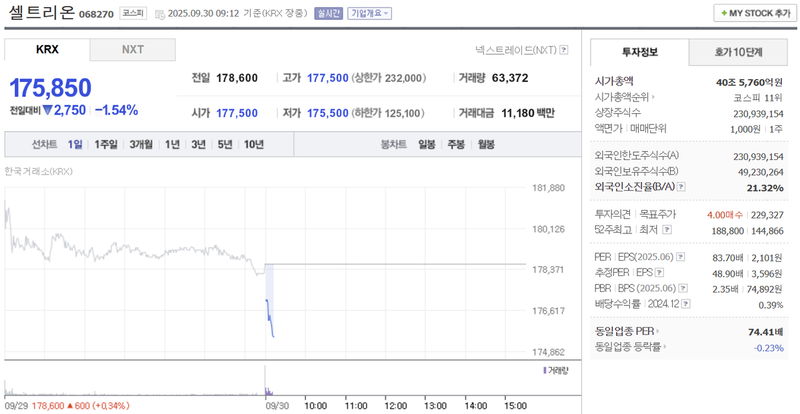Switch chart period to 3개월

pos(141,144)
